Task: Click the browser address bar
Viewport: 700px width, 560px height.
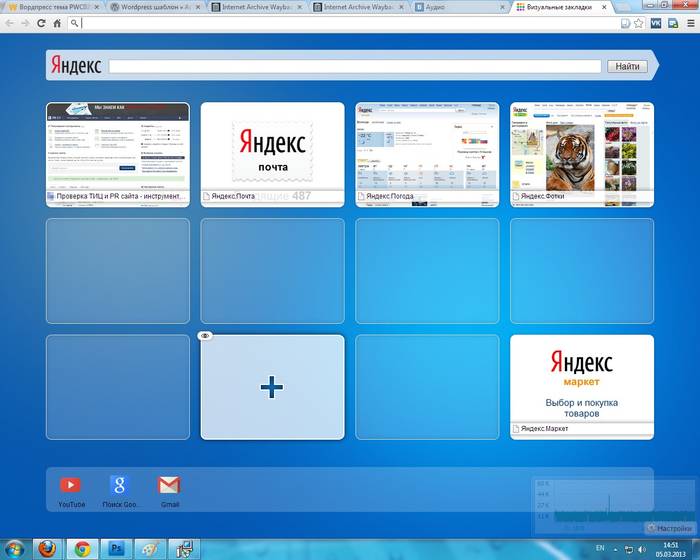Action: [350, 23]
